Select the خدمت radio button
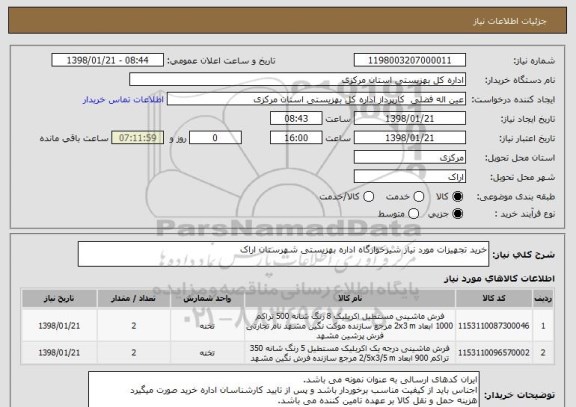The height and width of the screenshot is (407, 576). [x=419, y=197]
